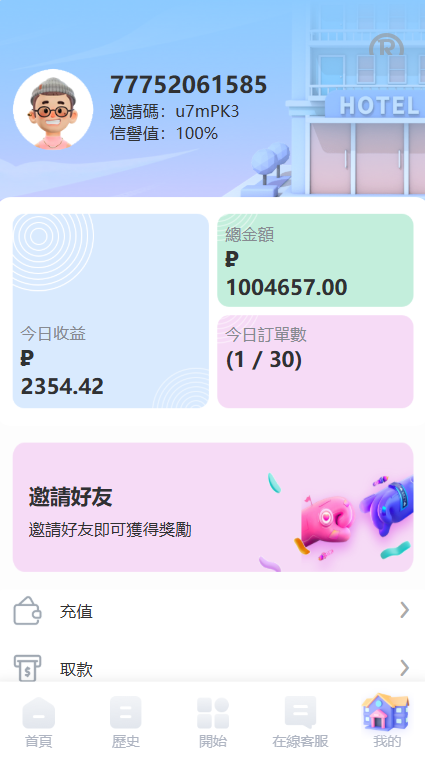Click the user avatar picture
The image size is (425, 770).
(53, 109)
